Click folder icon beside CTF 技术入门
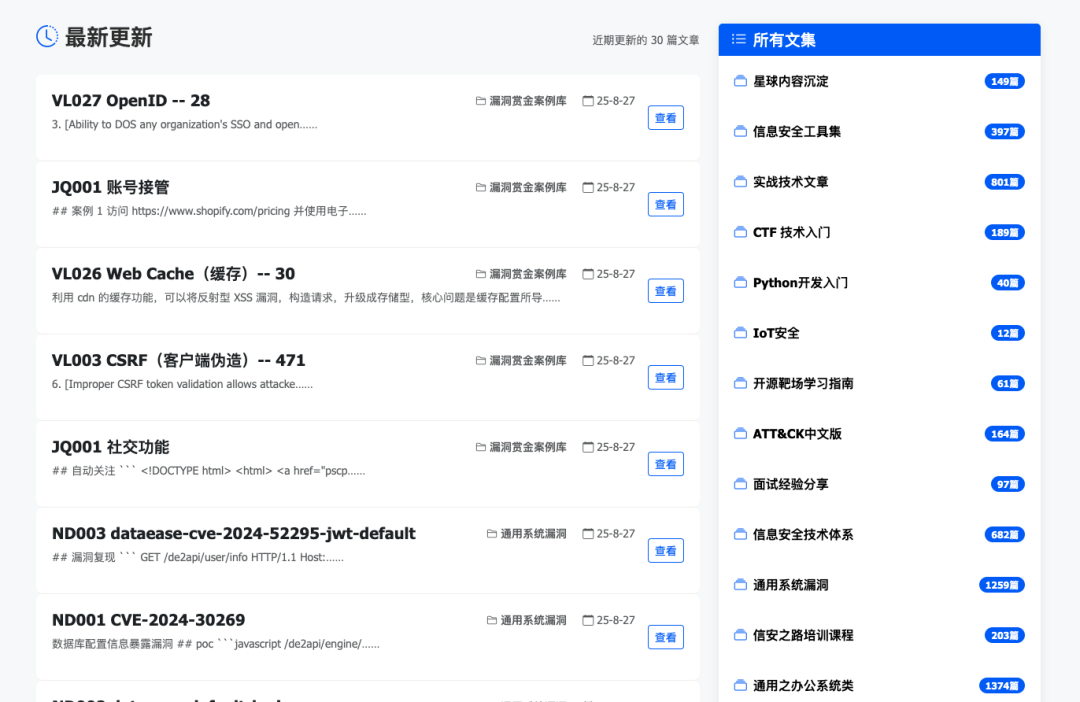 point(740,231)
